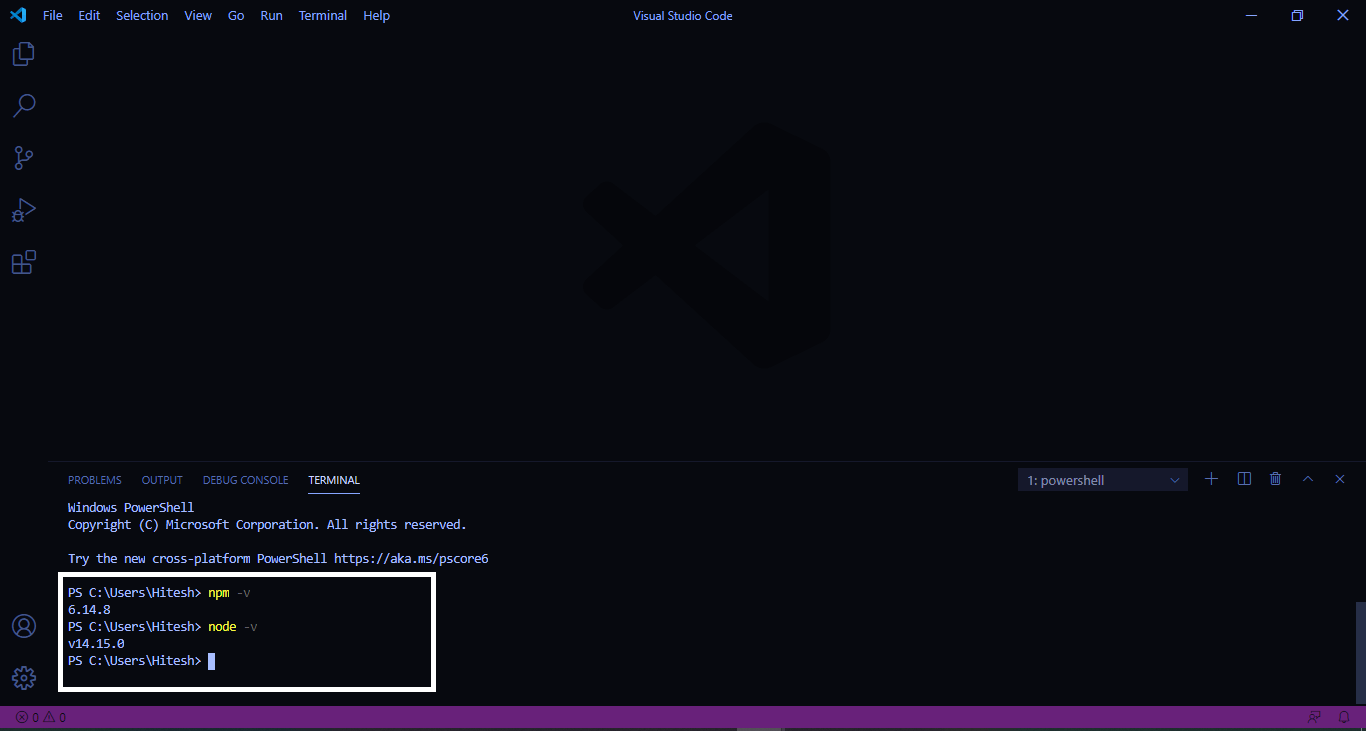Open the Run menu
1366x731 pixels.
(271, 15)
